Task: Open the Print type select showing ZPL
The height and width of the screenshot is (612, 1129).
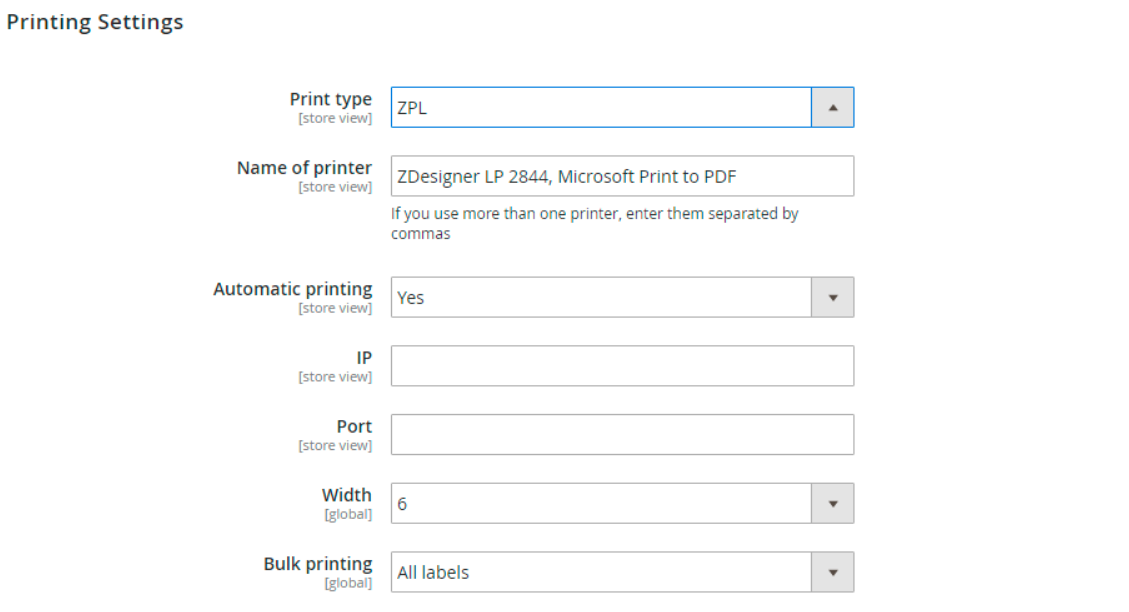Action: [x=622, y=107]
